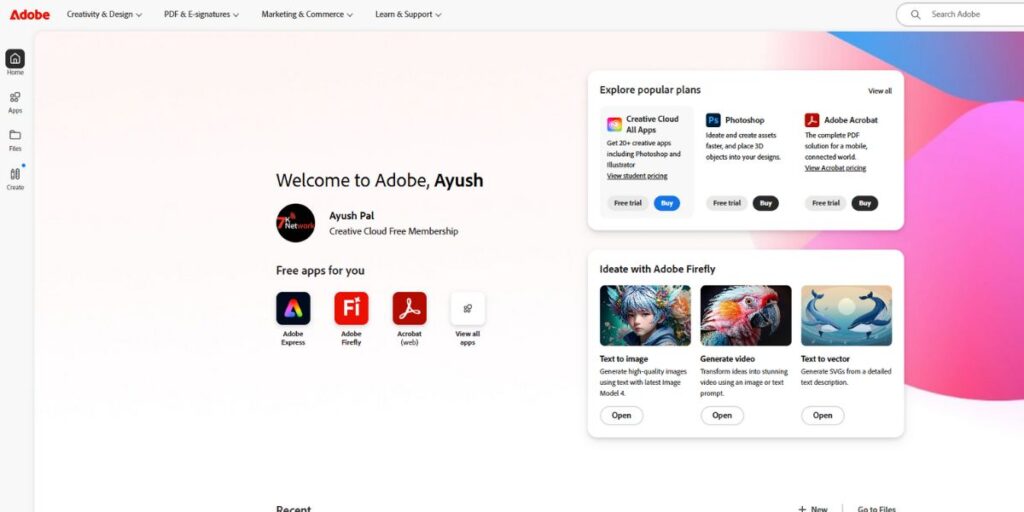The width and height of the screenshot is (1024, 512).
Task: Click the Text to vector whales thumbnail
Action: point(846,315)
